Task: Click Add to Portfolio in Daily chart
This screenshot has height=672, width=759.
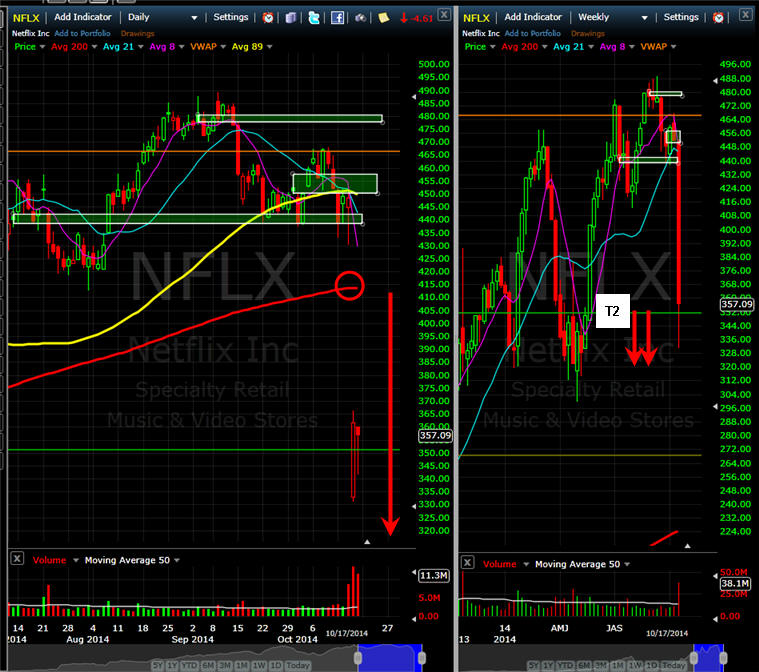Action: click(x=82, y=33)
